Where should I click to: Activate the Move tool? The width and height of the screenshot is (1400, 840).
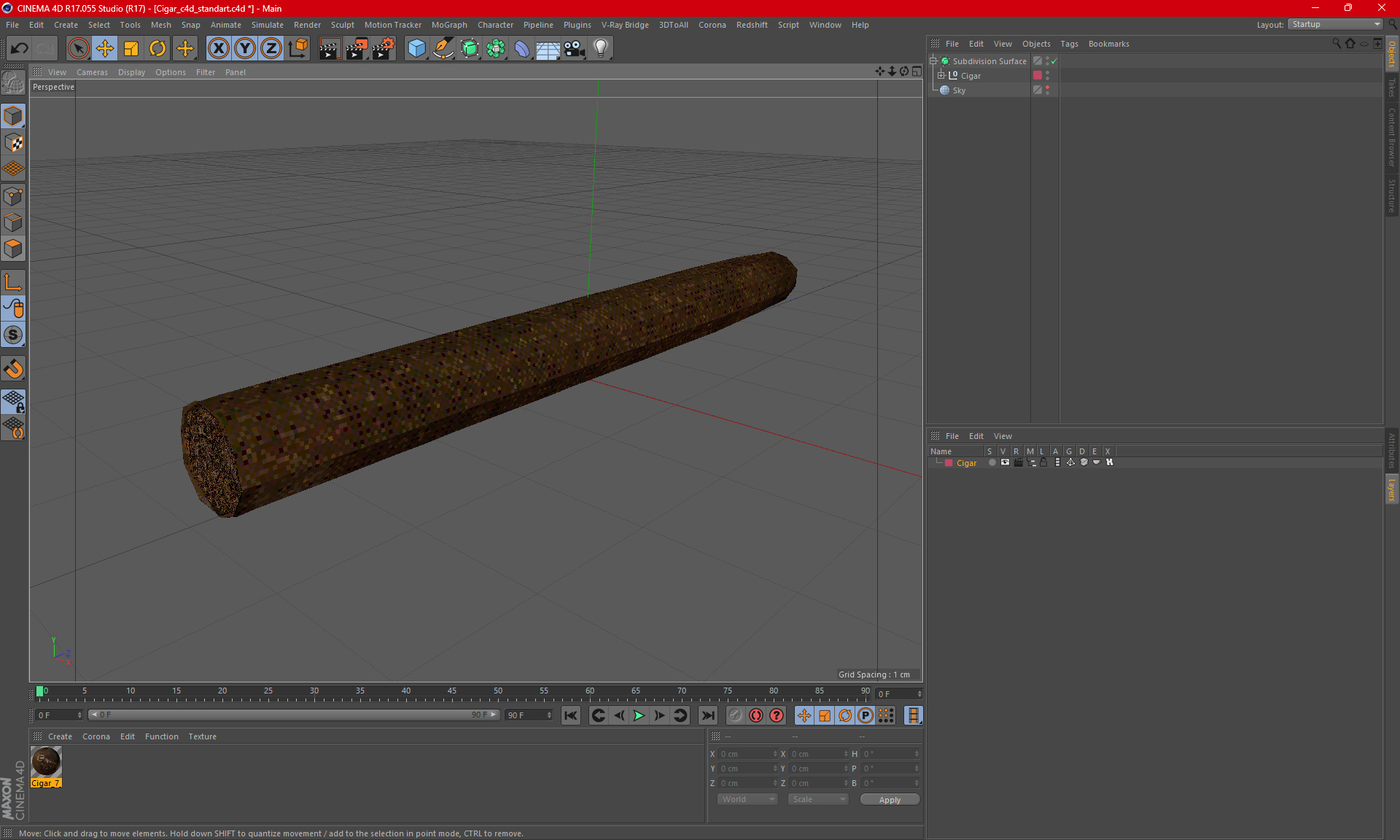(105, 49)
